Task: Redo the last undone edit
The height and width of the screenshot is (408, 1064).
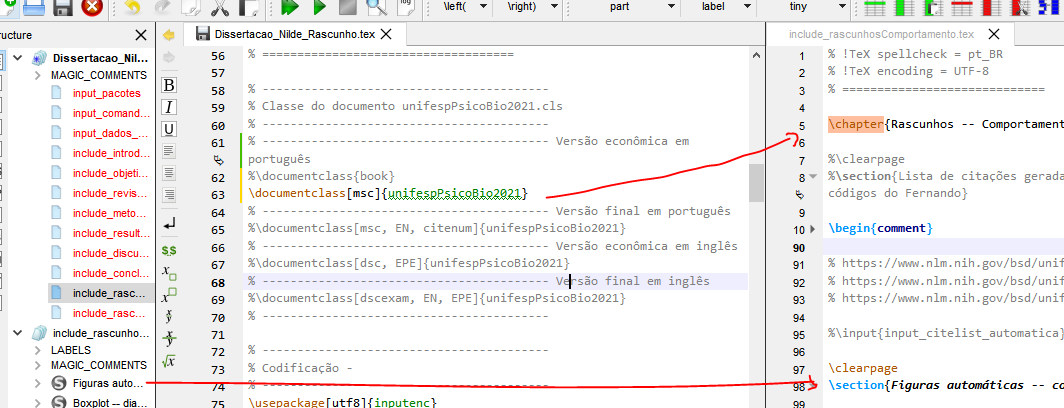Action: (x=162, y=7)
